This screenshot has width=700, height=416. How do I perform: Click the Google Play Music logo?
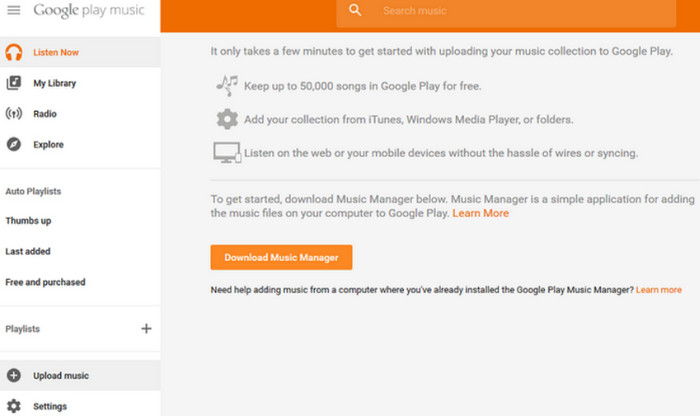89,10
